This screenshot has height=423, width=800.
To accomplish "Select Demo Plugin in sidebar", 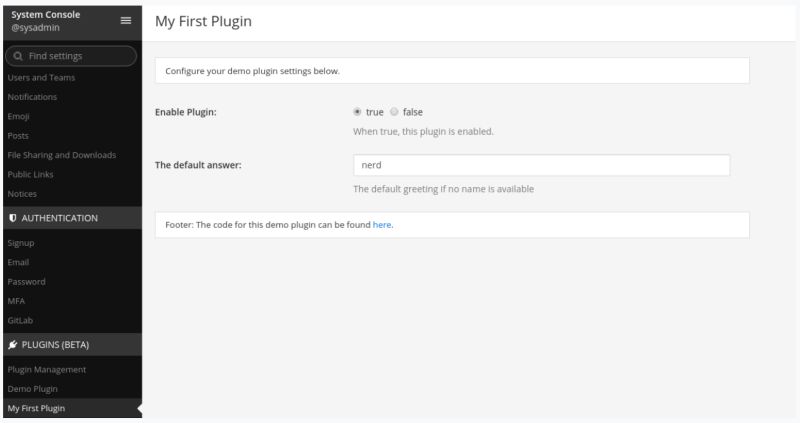I will click(x=33, y=388).
